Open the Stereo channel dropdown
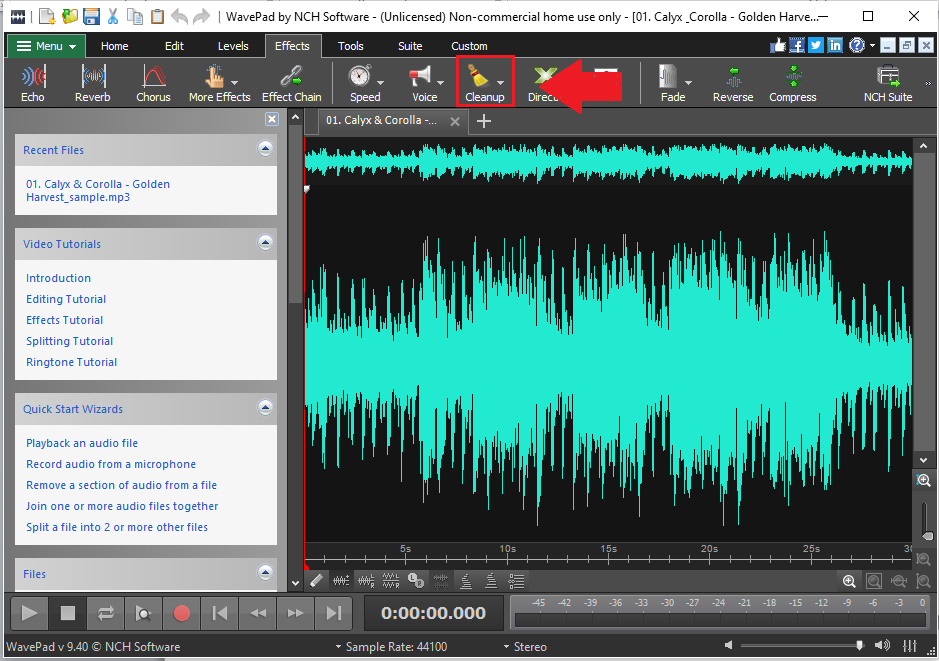This screenshot has width=939, height=661. point(525,647)
